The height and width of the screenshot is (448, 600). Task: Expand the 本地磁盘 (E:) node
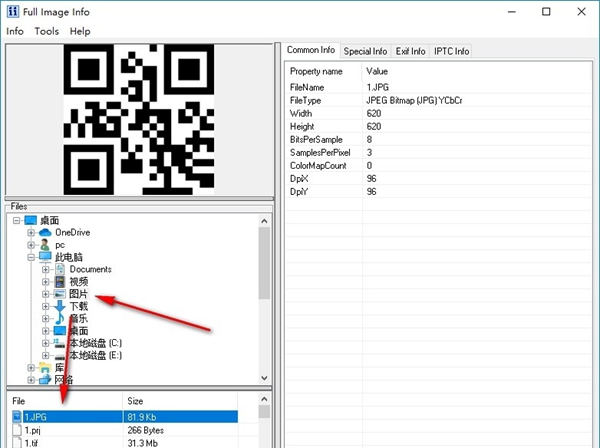click(x=46, y=355)
